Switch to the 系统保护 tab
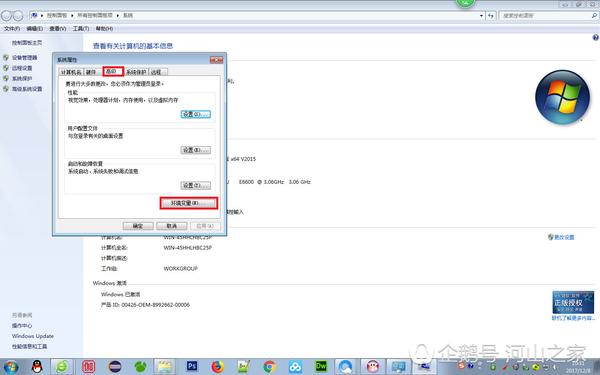Viewport: 600px width, 375px height. point(136,72)
